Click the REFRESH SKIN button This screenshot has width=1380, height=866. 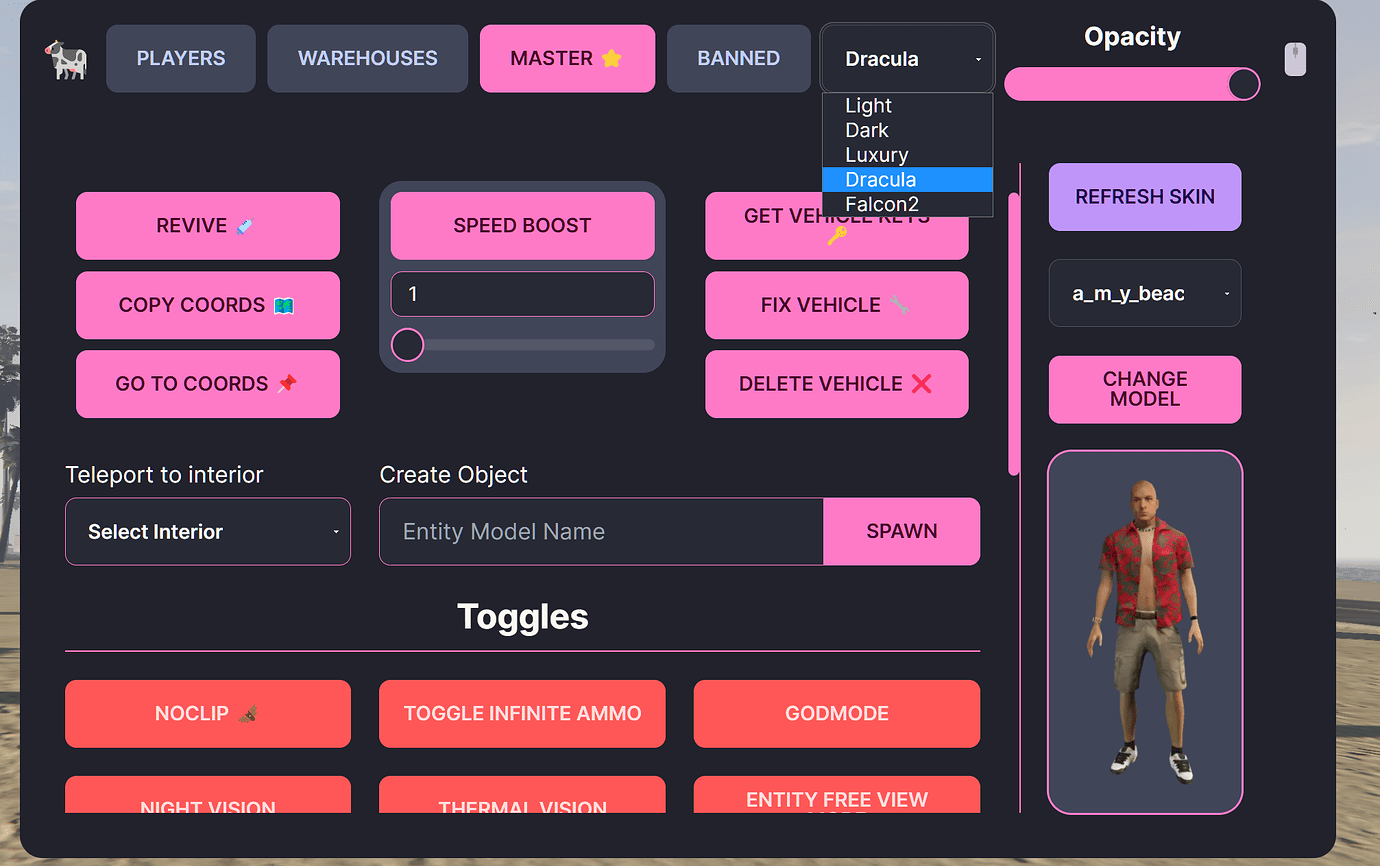point(1144,197)
